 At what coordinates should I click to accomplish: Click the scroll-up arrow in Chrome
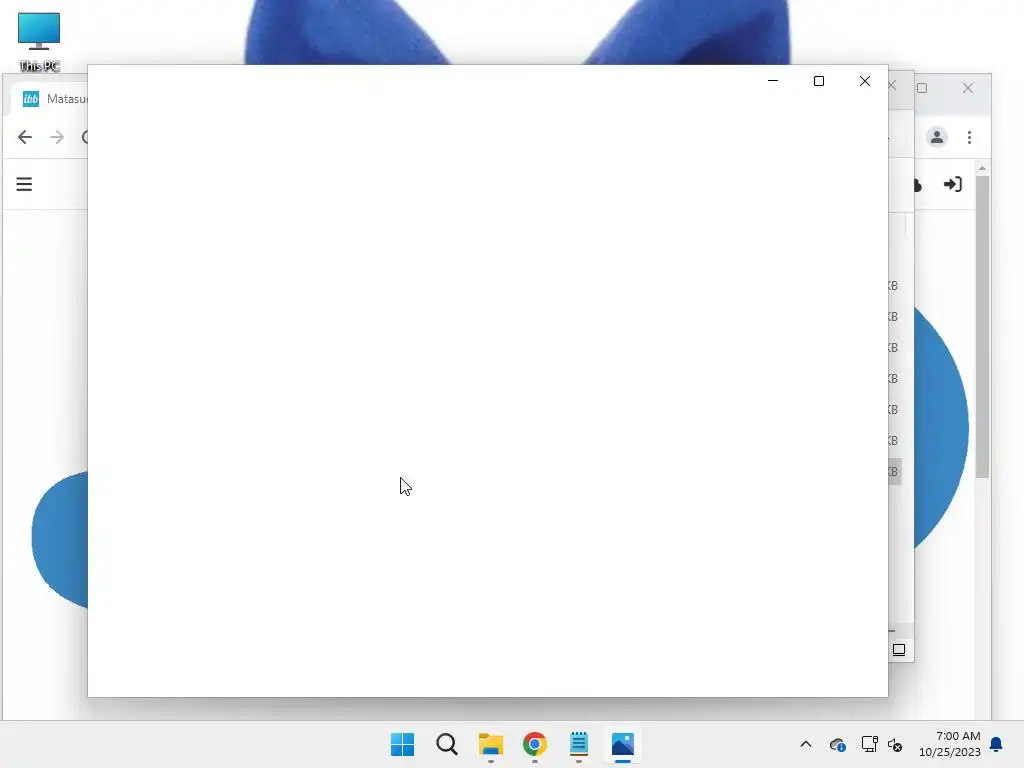[982, 168]
